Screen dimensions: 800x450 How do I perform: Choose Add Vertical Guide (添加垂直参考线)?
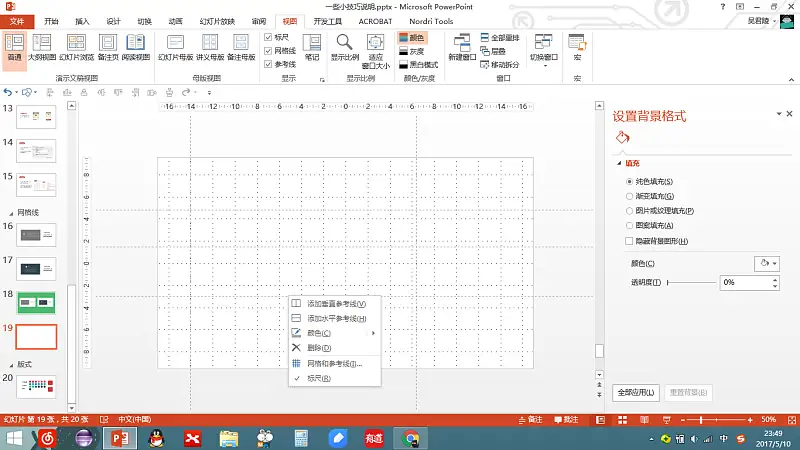[x=334, y=304]
